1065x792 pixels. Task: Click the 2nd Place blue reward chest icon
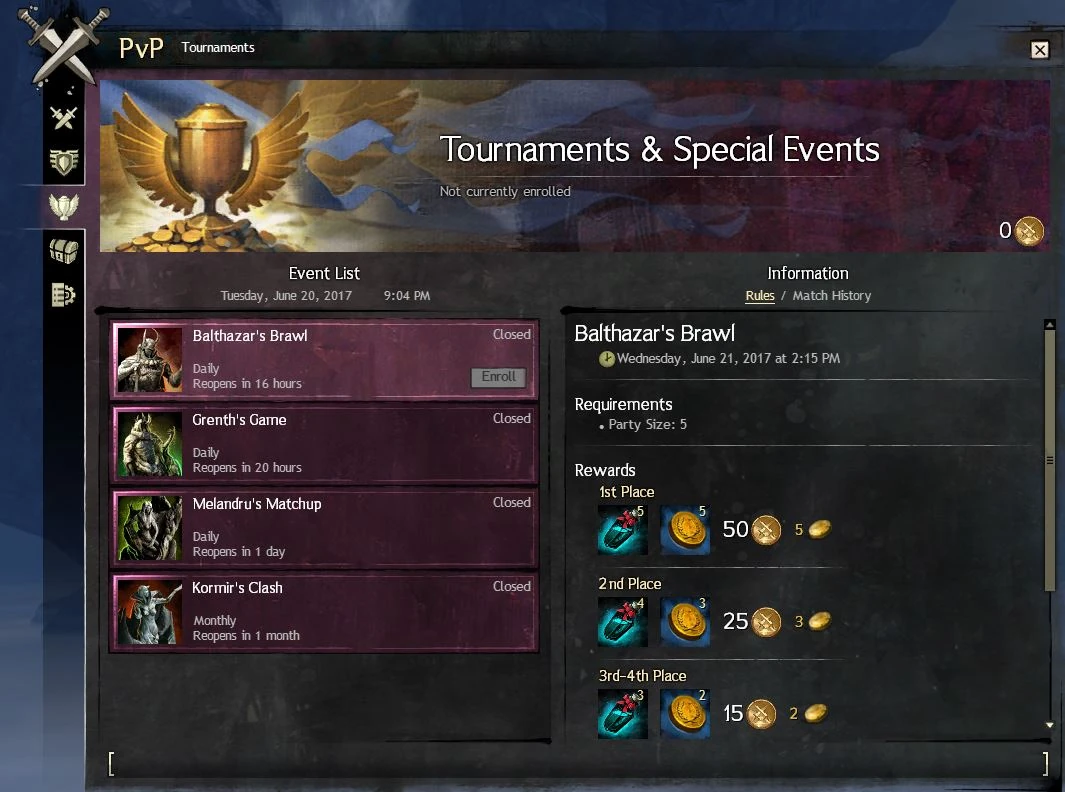pyautogui.click(x=622, y=622)
